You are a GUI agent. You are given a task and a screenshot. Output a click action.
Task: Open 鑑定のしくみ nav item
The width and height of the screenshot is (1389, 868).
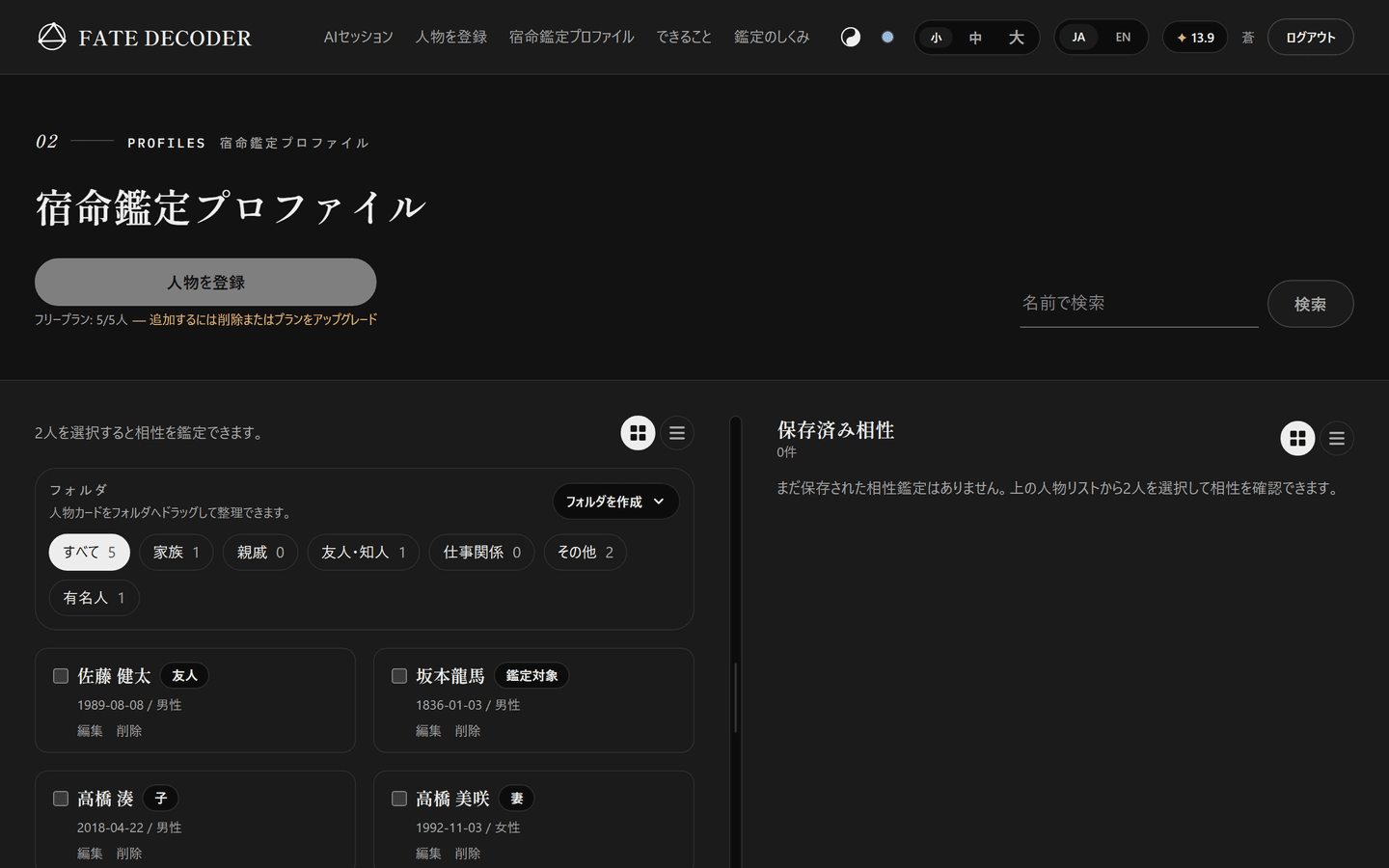click(x=772, y=37)
